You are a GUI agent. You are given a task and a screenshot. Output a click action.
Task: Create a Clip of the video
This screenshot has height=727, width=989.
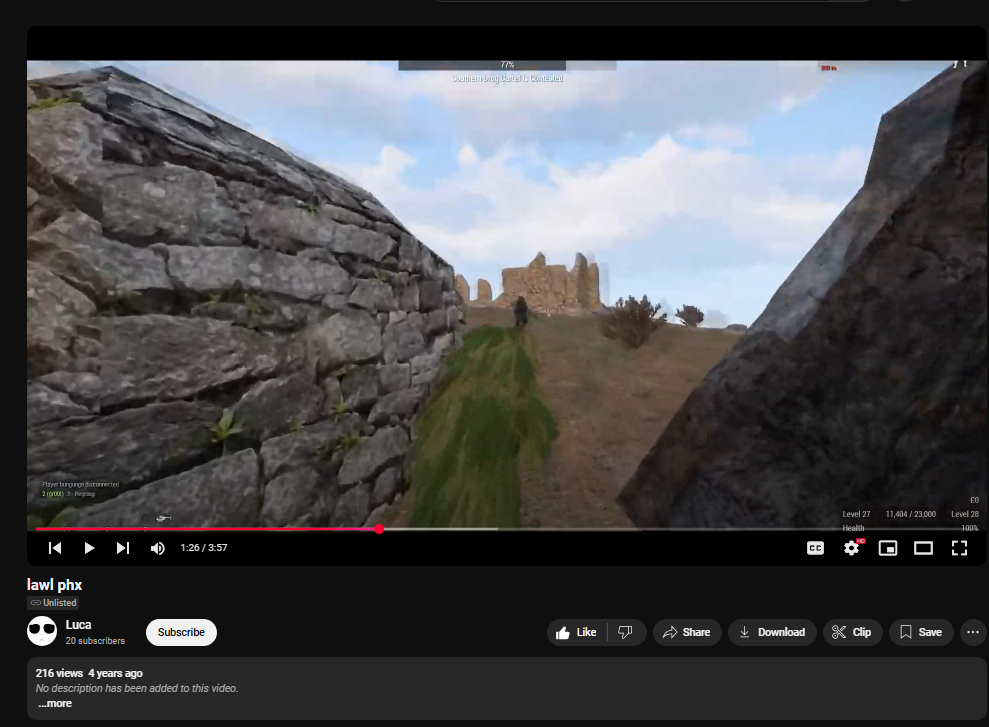[852, 632]
